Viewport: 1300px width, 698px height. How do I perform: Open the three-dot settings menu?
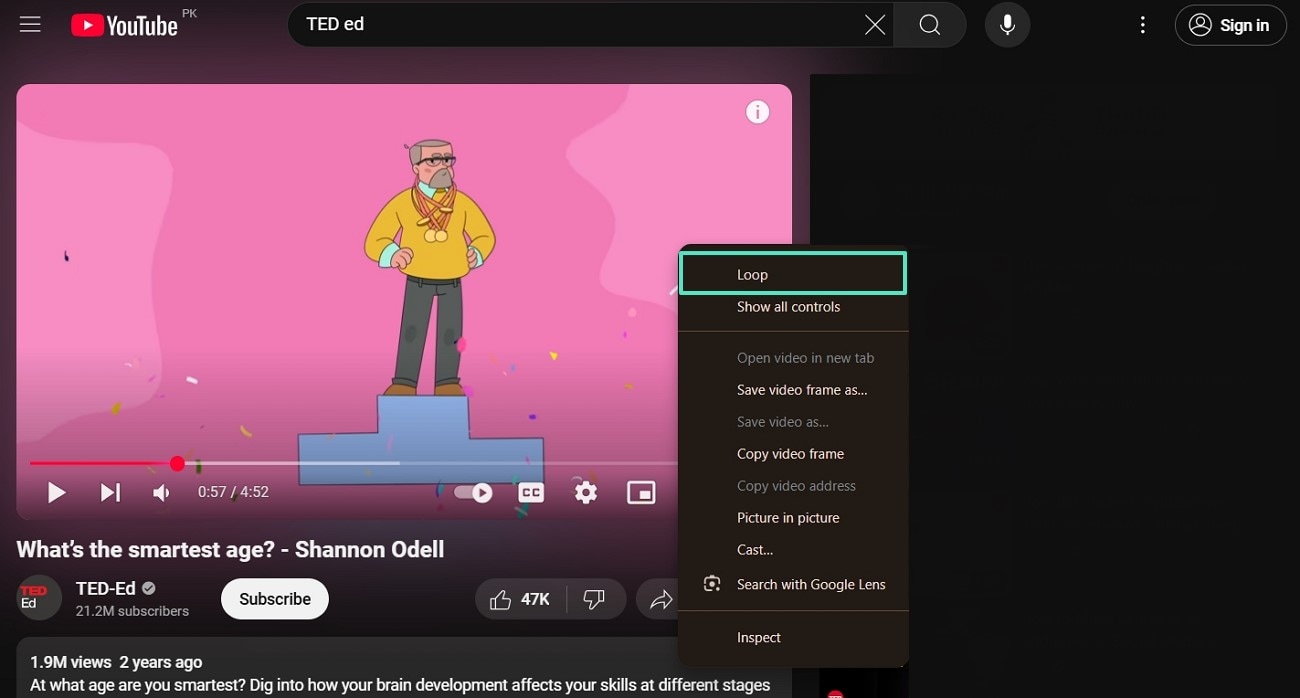(x=1142, y=25)
